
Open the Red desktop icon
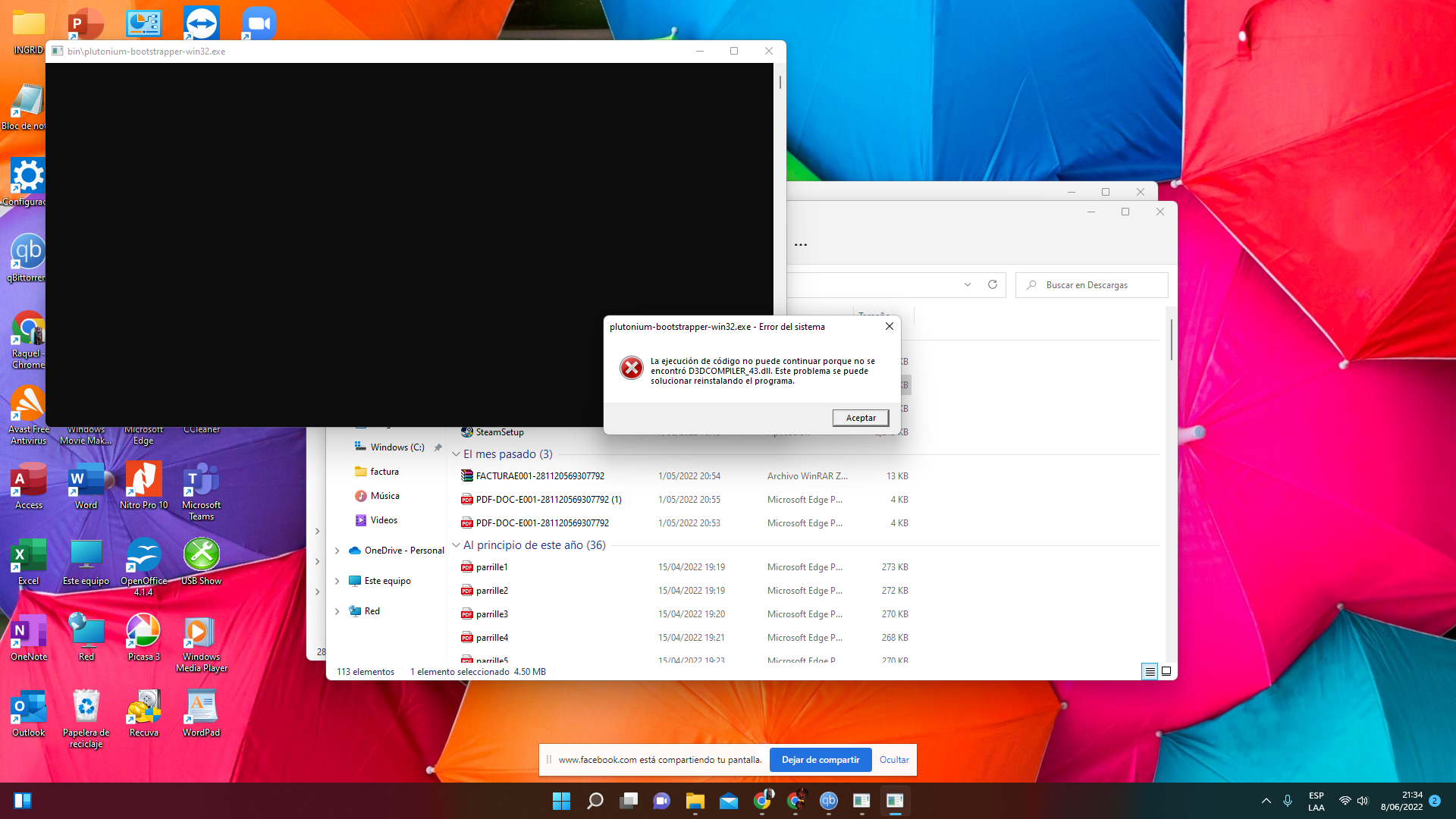click(x=86, y=639)
